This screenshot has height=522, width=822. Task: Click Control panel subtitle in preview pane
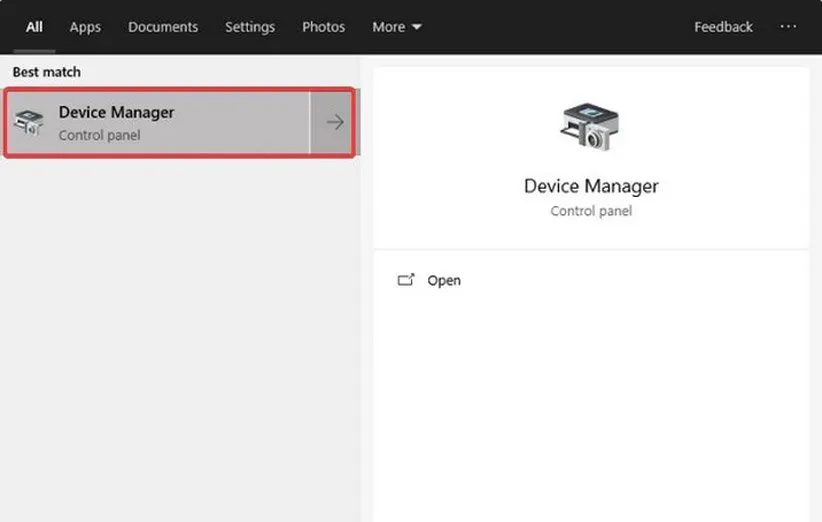[x=591, y=211]
